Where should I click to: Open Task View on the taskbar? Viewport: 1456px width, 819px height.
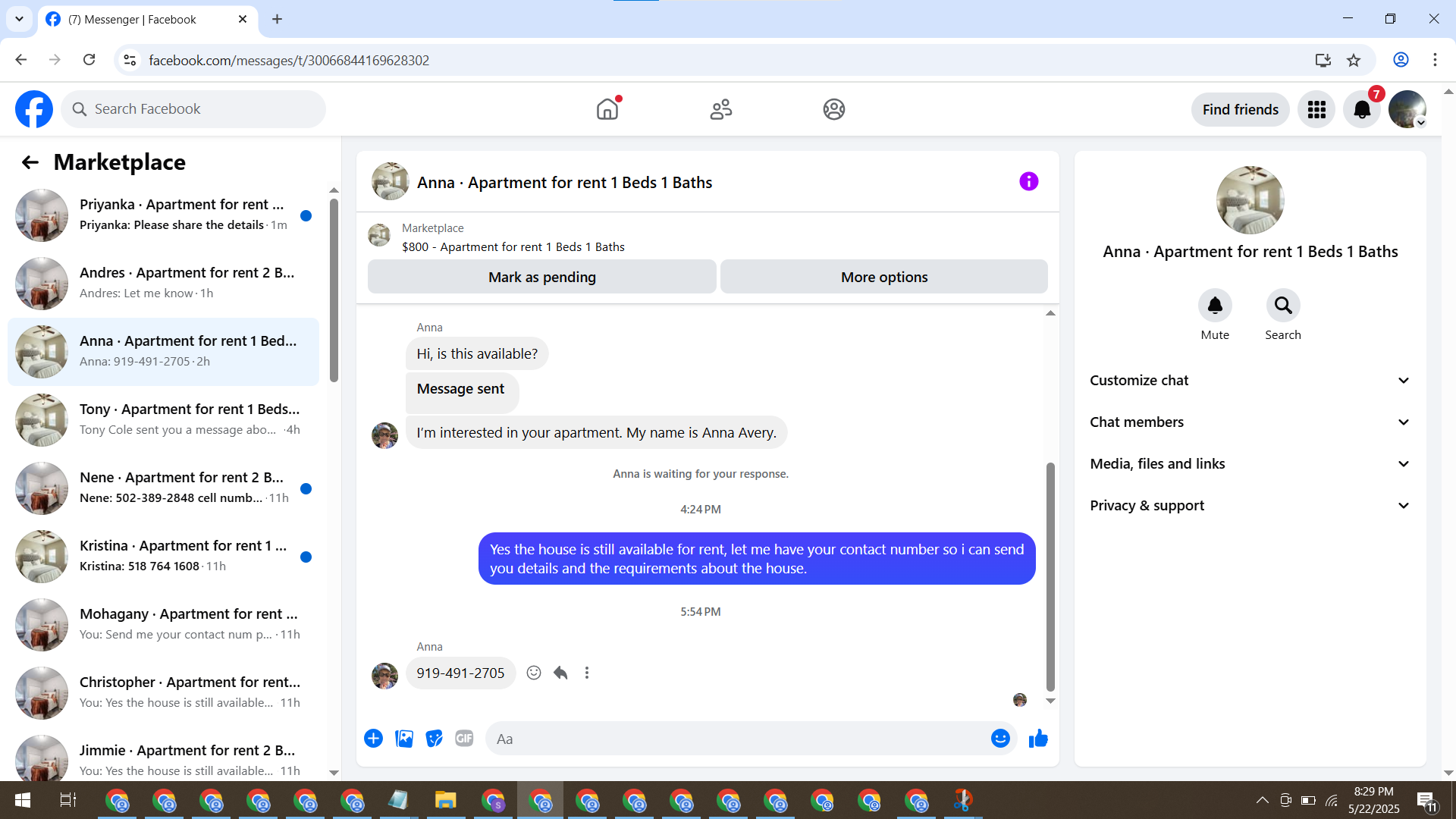(x=67, y=800)
